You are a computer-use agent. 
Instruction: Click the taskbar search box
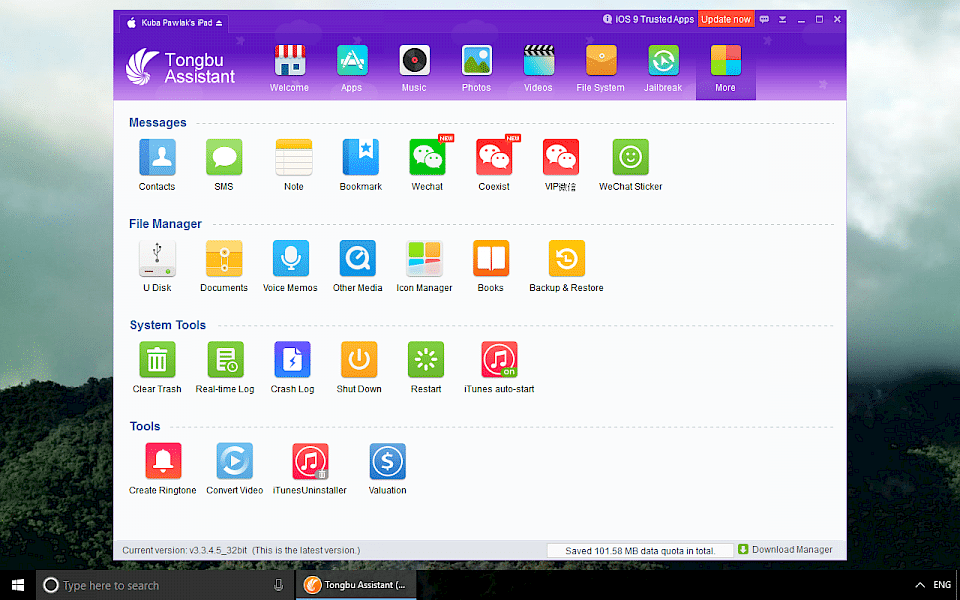[x=165, y=585]
